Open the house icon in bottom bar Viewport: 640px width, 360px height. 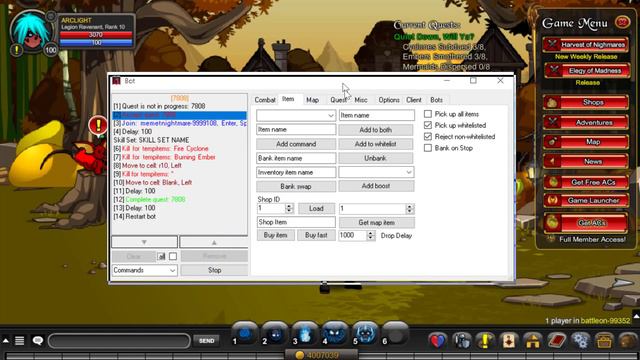[x=533, y=340]
